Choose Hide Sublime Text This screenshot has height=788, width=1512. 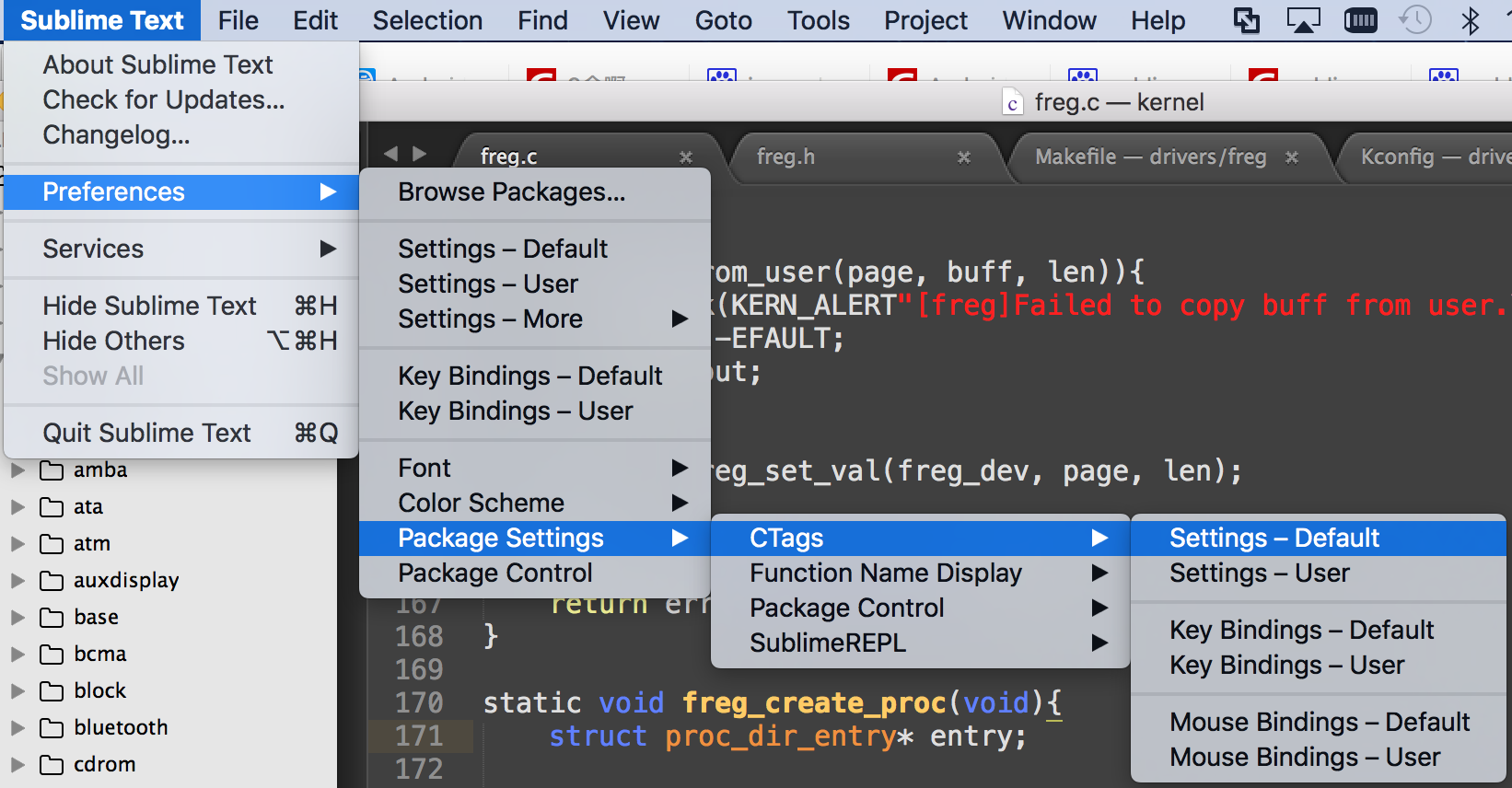(x=181, y=306)
